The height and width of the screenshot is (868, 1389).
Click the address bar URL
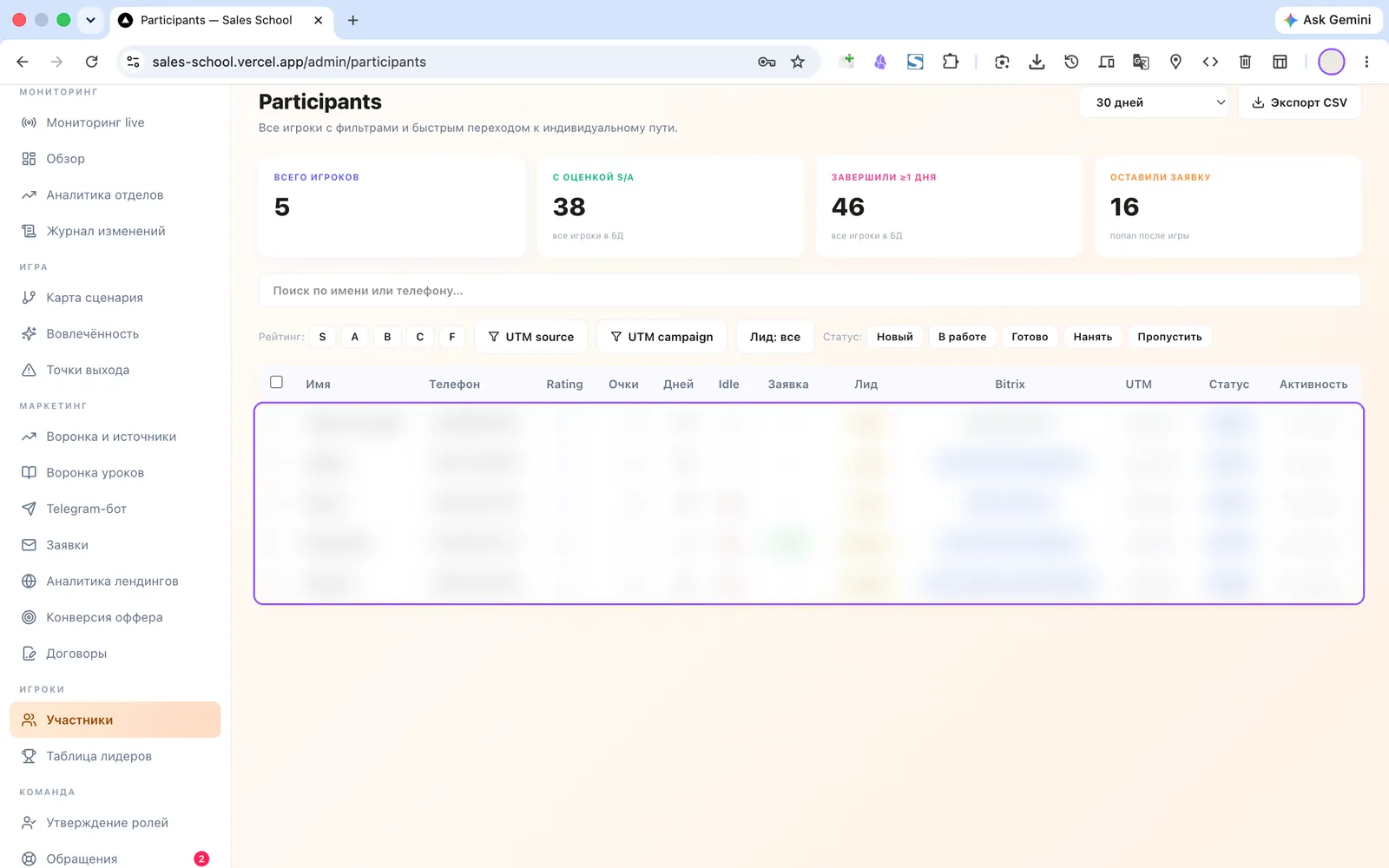point(289,62)
